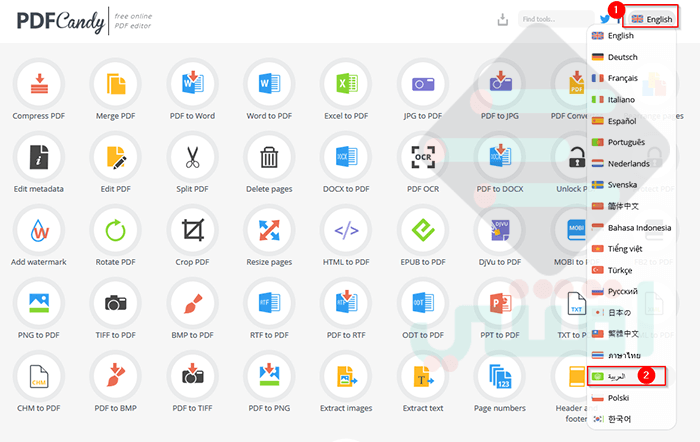Click the download icon in header

503,20
